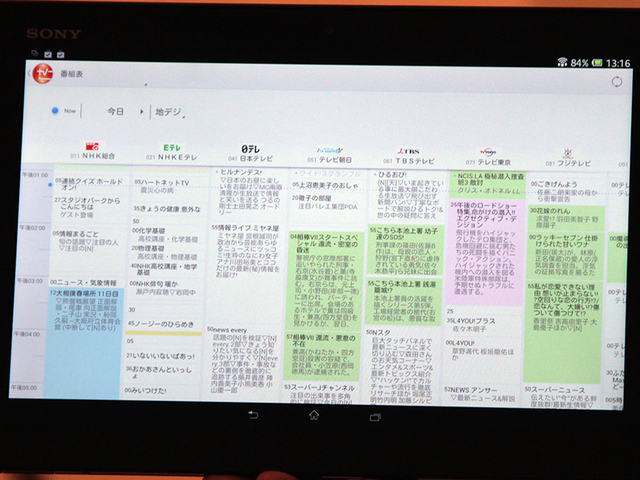
Task: Open 番組表 title in header
Action: [x=71, y=74]
